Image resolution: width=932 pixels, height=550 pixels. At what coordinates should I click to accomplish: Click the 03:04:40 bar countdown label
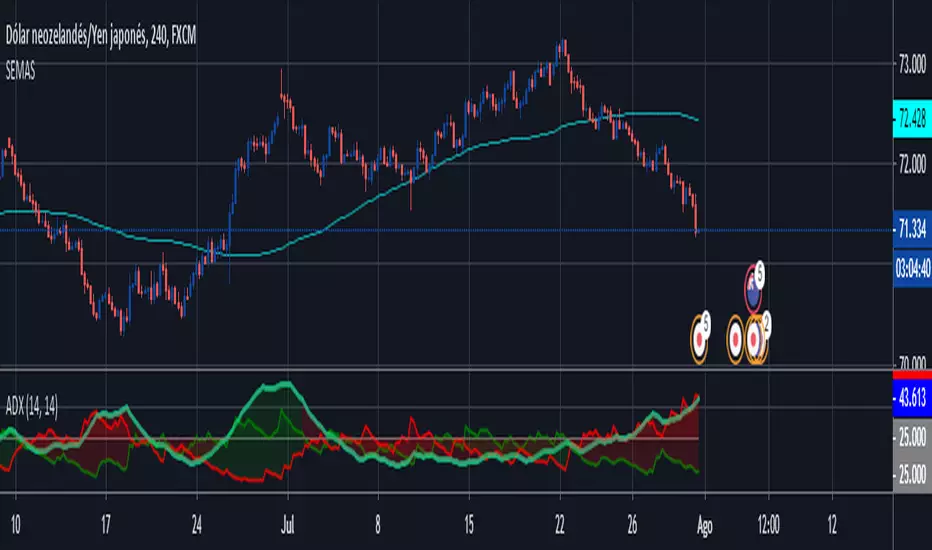click(912, 269)
